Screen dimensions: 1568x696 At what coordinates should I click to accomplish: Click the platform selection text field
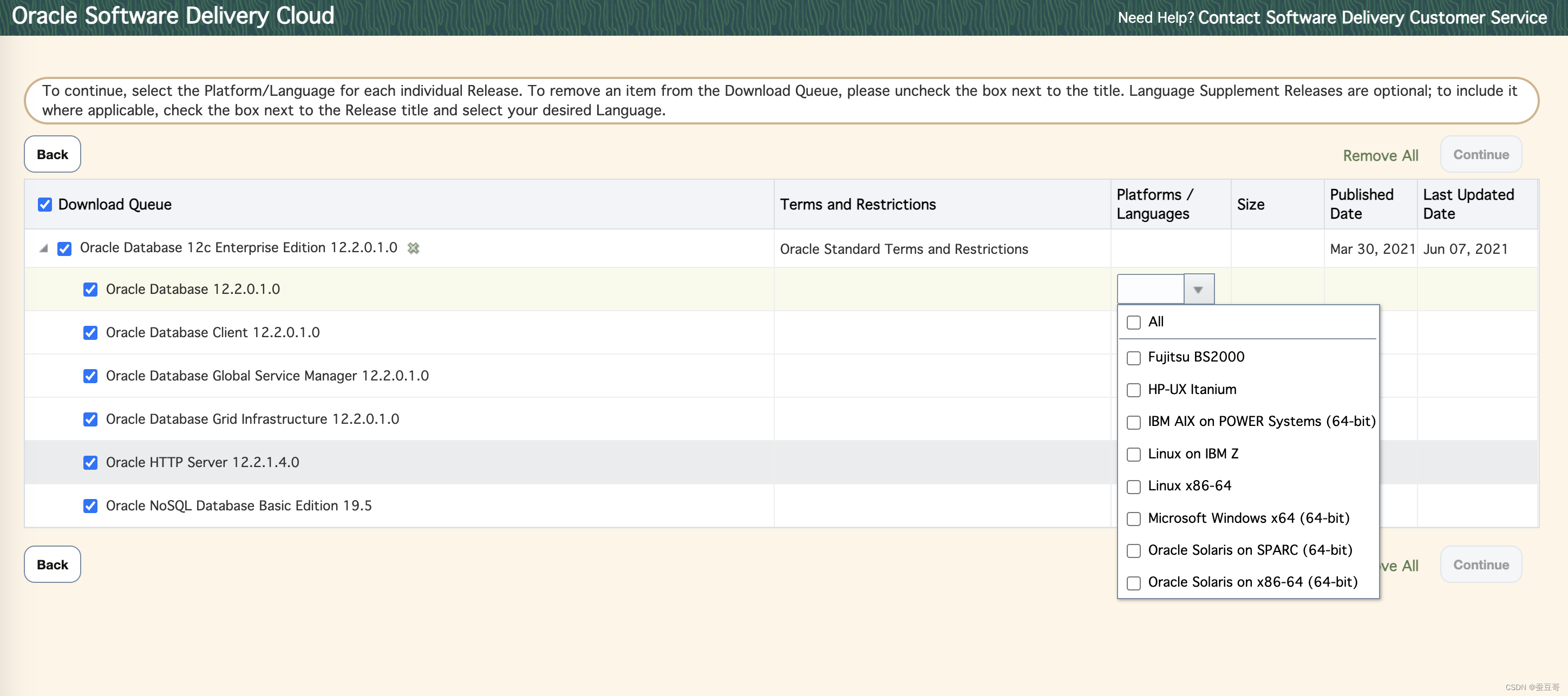tap(1151, 290)
